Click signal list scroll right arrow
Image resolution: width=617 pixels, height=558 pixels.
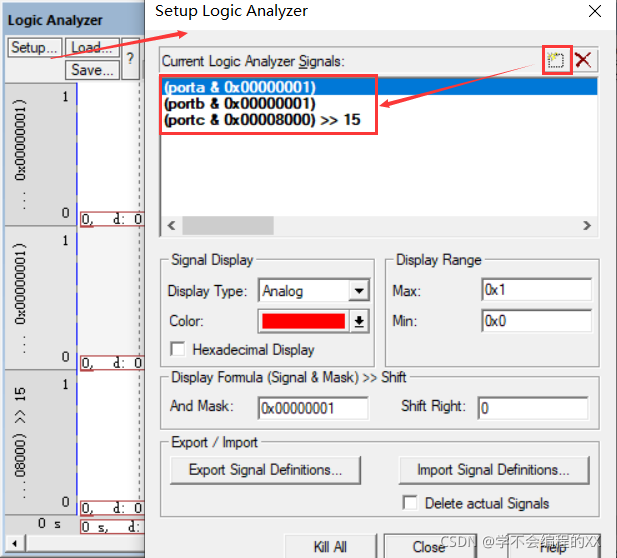(587, 225)
